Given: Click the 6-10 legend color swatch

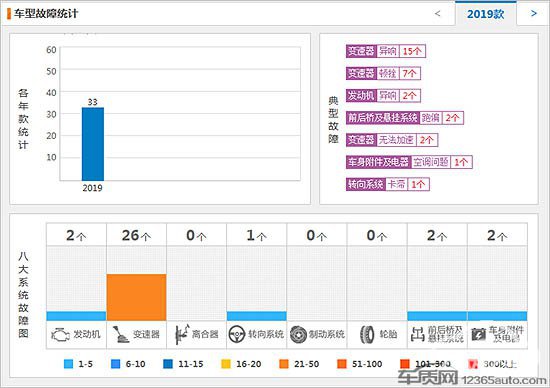Looking at the screenshot, I should [115, 364].
